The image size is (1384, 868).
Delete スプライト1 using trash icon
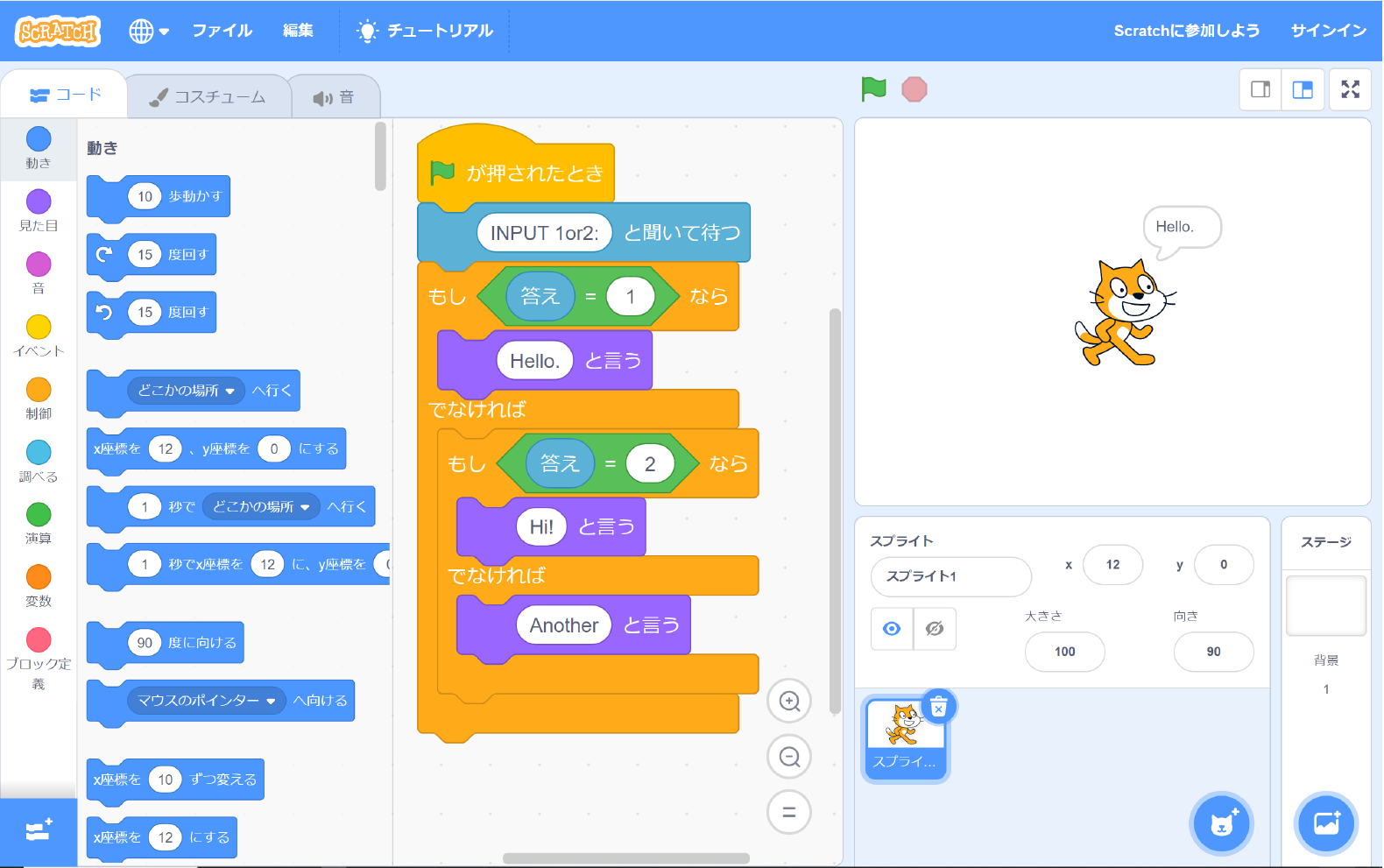[938, 707]
